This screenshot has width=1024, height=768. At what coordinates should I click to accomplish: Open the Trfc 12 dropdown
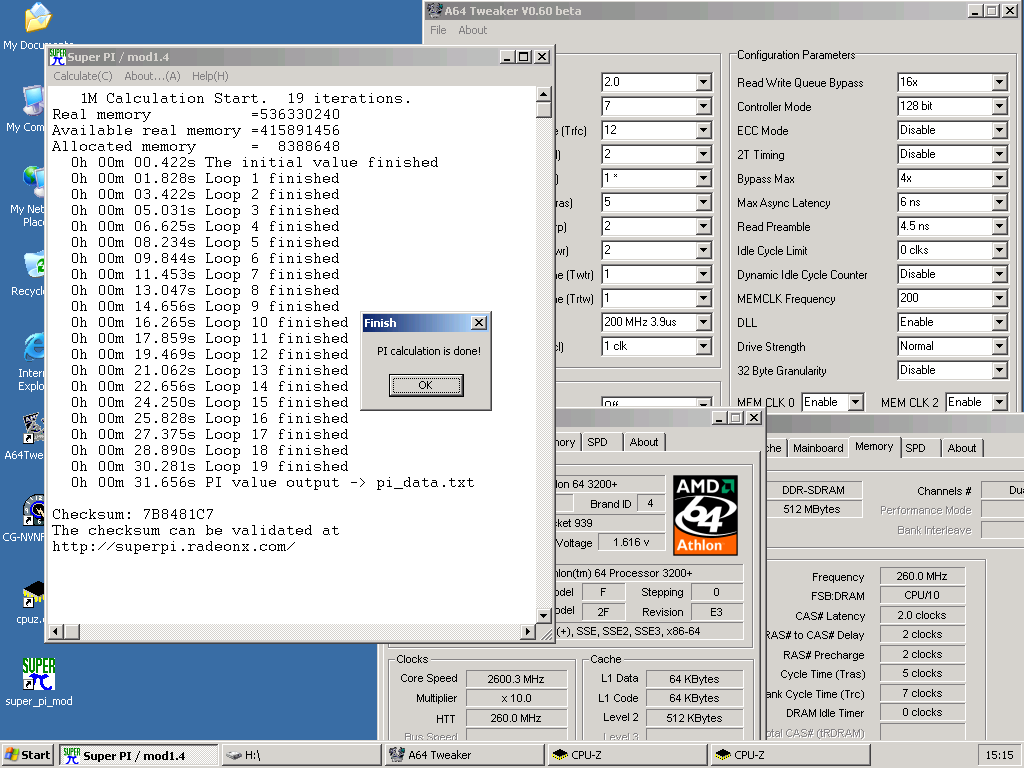[x=703, y=131]
